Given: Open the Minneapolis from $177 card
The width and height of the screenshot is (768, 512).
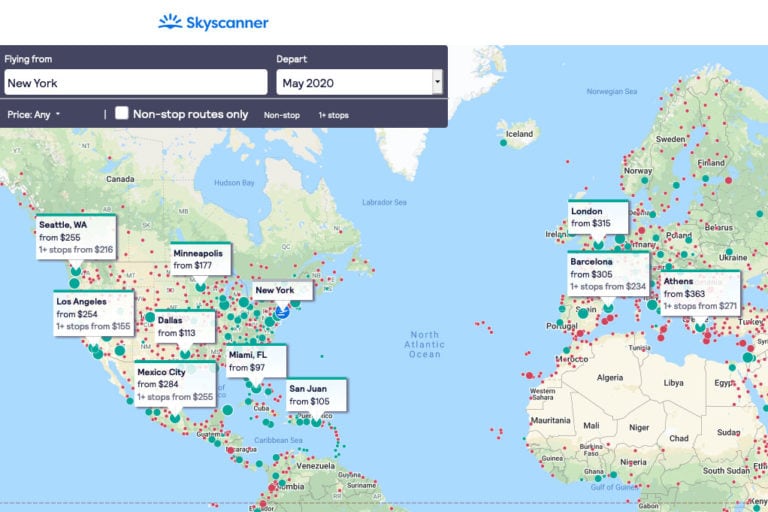Looking at the screenshot, I should [x=200, y=259].
